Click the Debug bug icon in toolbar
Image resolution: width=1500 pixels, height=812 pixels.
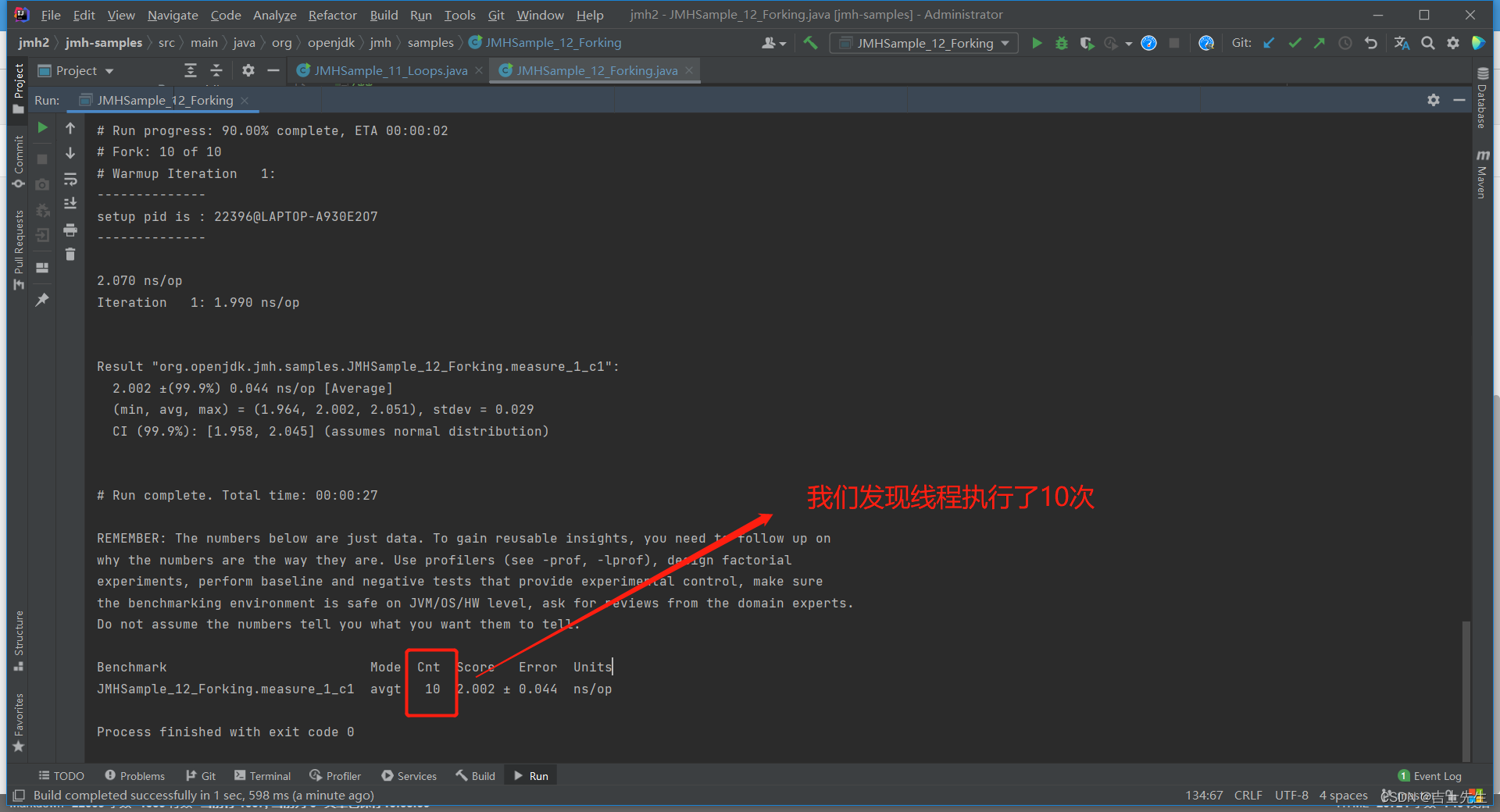click(1061, 43)
